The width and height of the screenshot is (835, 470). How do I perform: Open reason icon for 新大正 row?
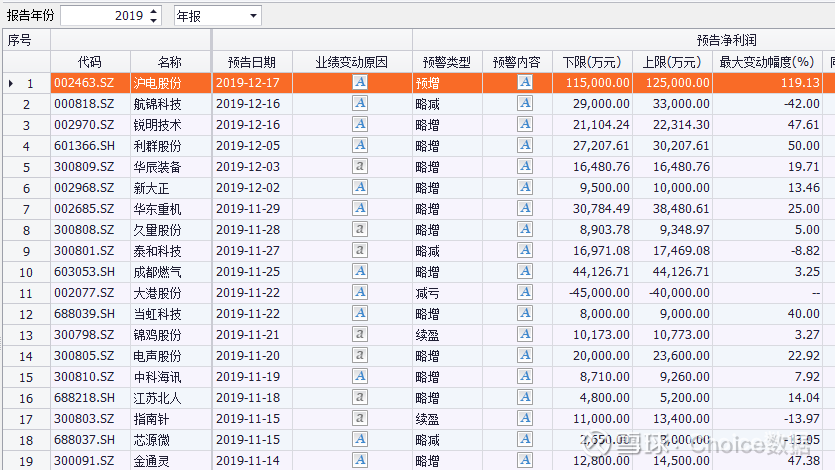[x=360, y=187]
